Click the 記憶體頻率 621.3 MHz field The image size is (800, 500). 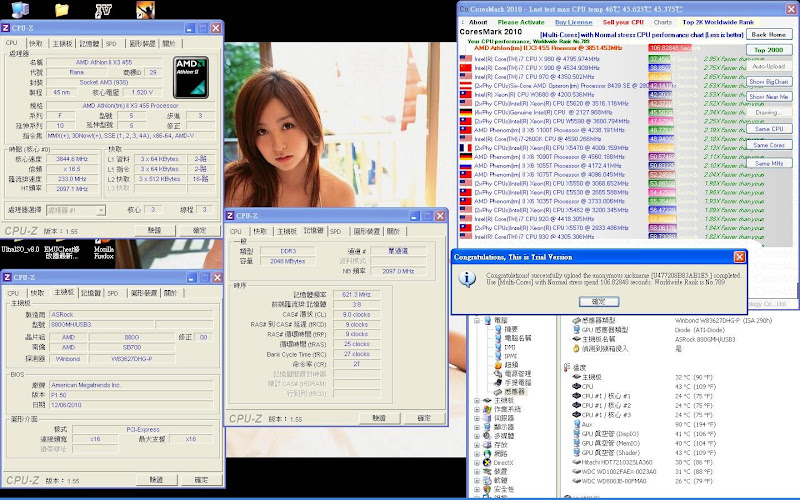pos(357,294)
